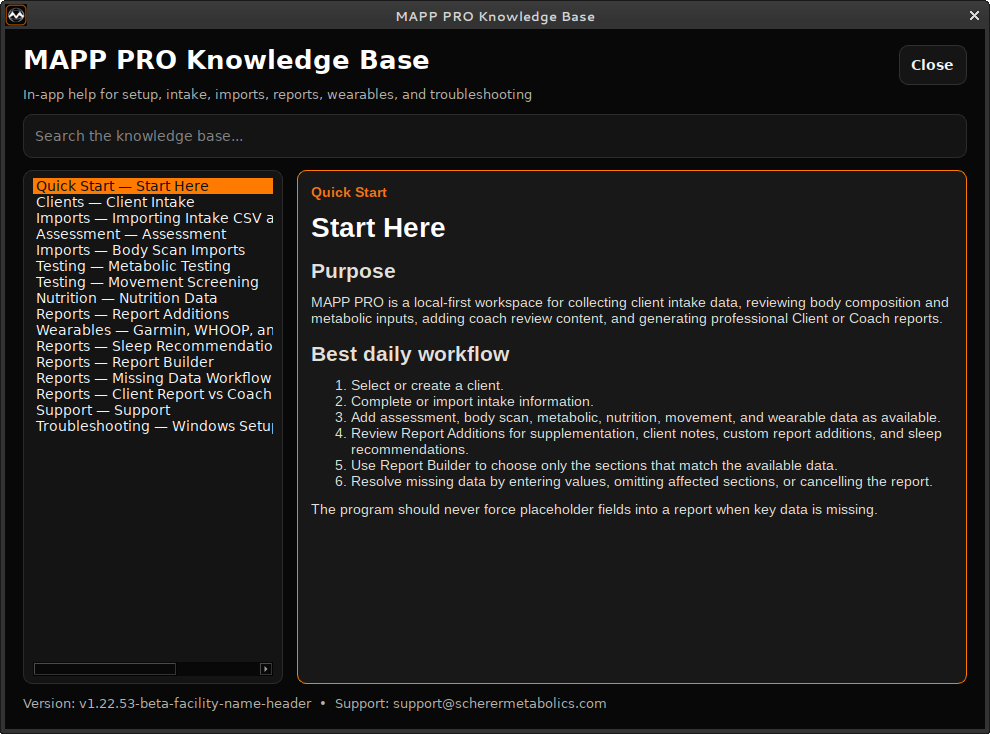Screen dimensions: 990x734
Task: Click step 5 about Report Builder
Action: pos(593,466)
